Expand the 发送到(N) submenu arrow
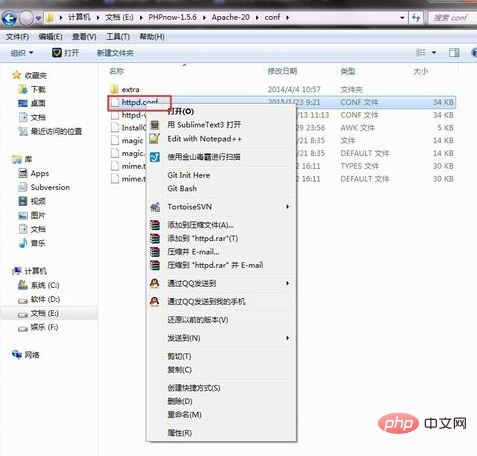This screenshot has width=477, height=456. (287, 338)
